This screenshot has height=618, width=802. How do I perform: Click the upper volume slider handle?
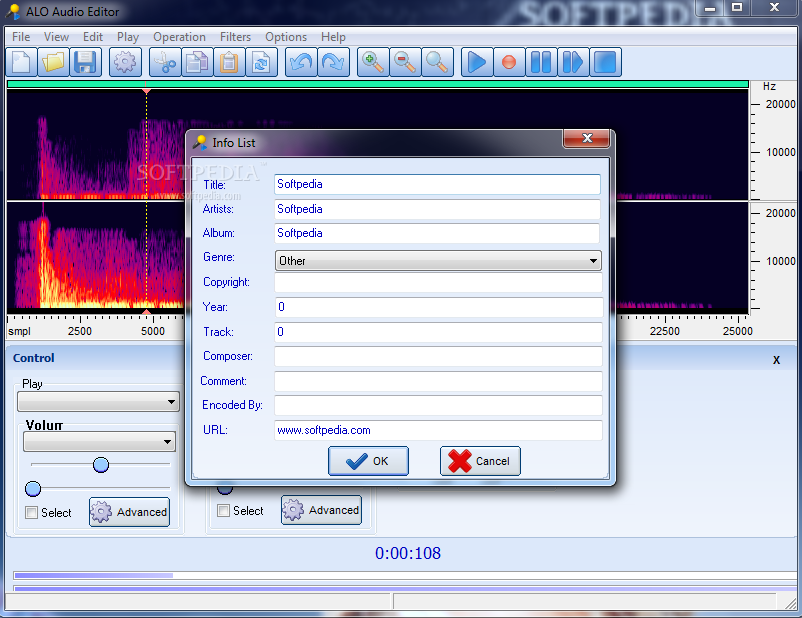click(x=101, y=465)
